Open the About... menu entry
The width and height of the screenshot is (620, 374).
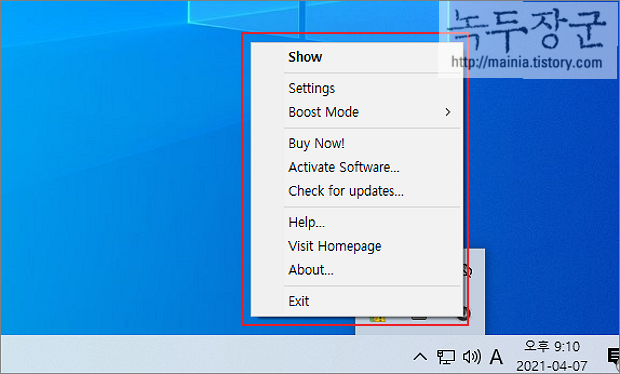click(x=357, y=270)
